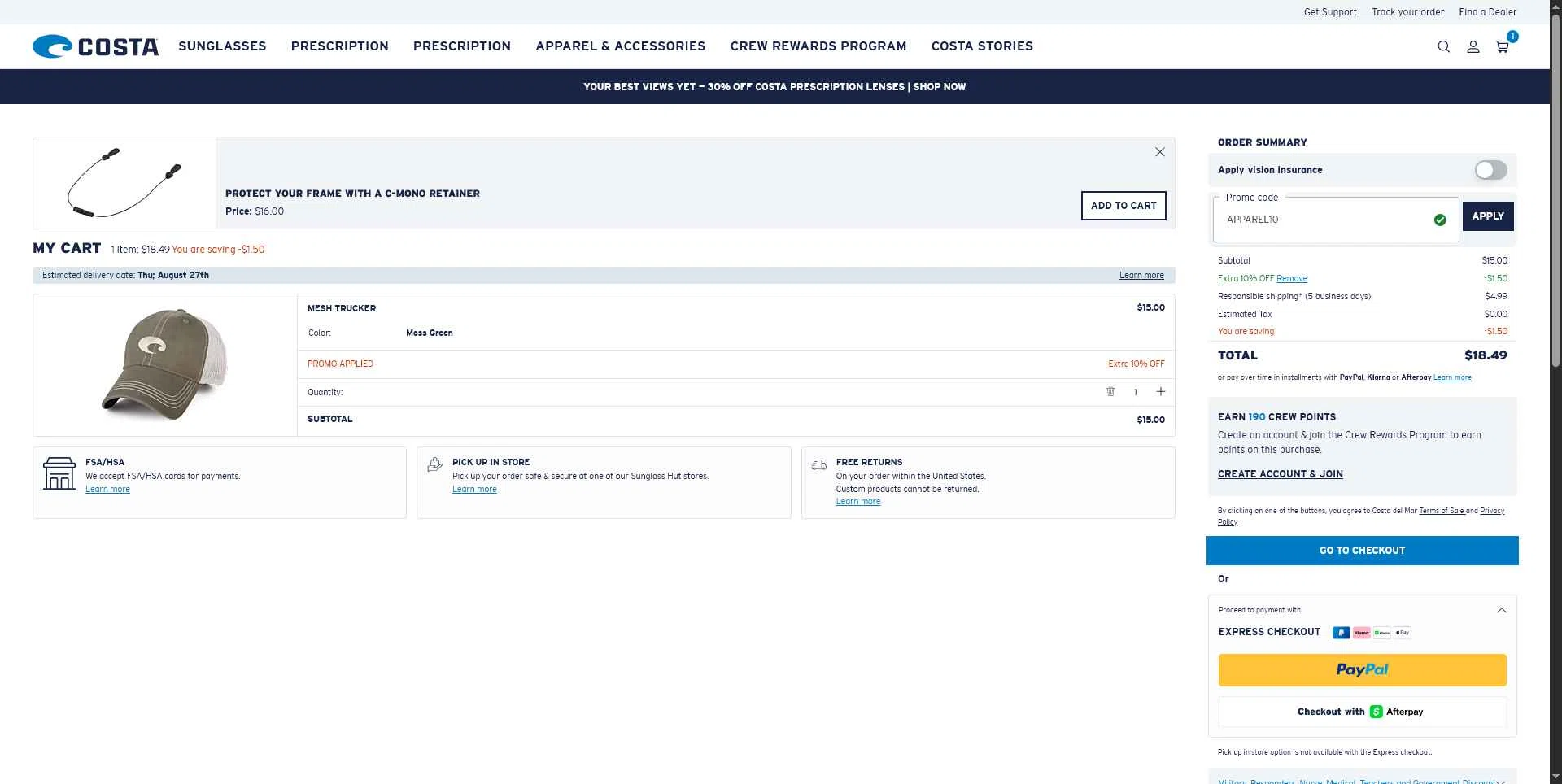Image resolution: width=1562 pixels, height=784 pixels.
Task: Toggle Apply vision insurance switch
Action: [1490, 170]
